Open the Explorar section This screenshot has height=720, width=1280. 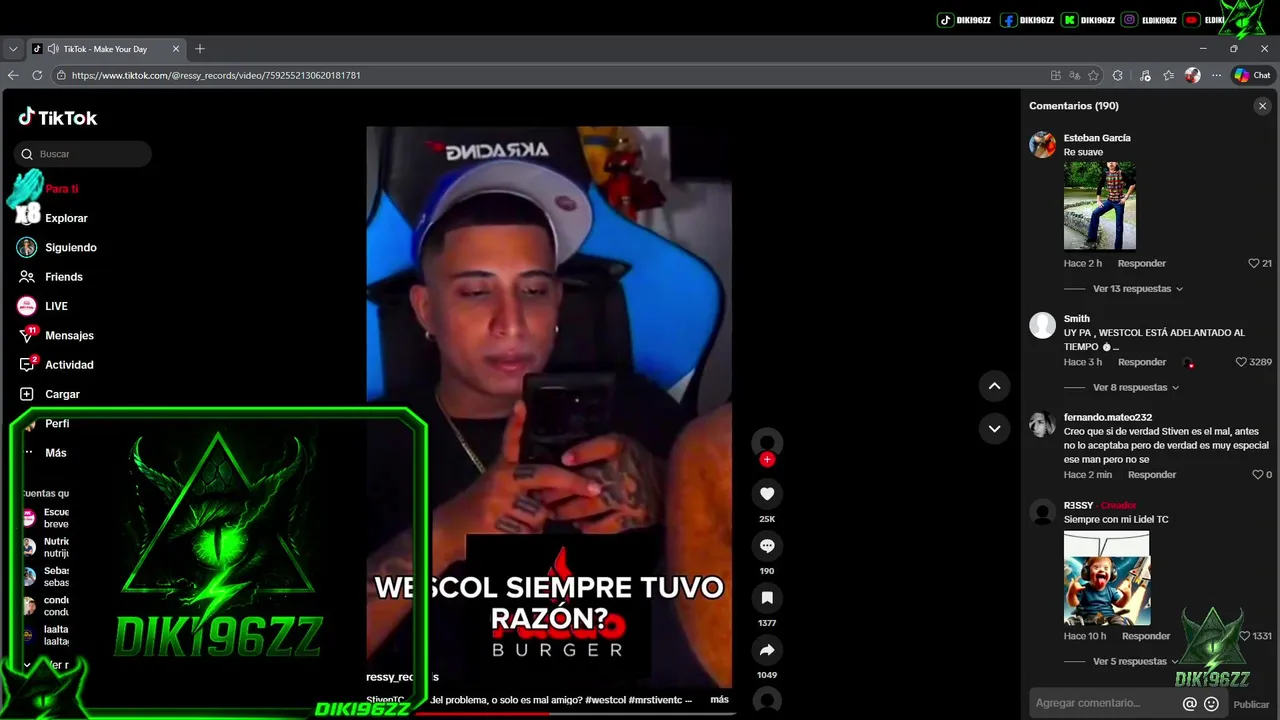66,218
